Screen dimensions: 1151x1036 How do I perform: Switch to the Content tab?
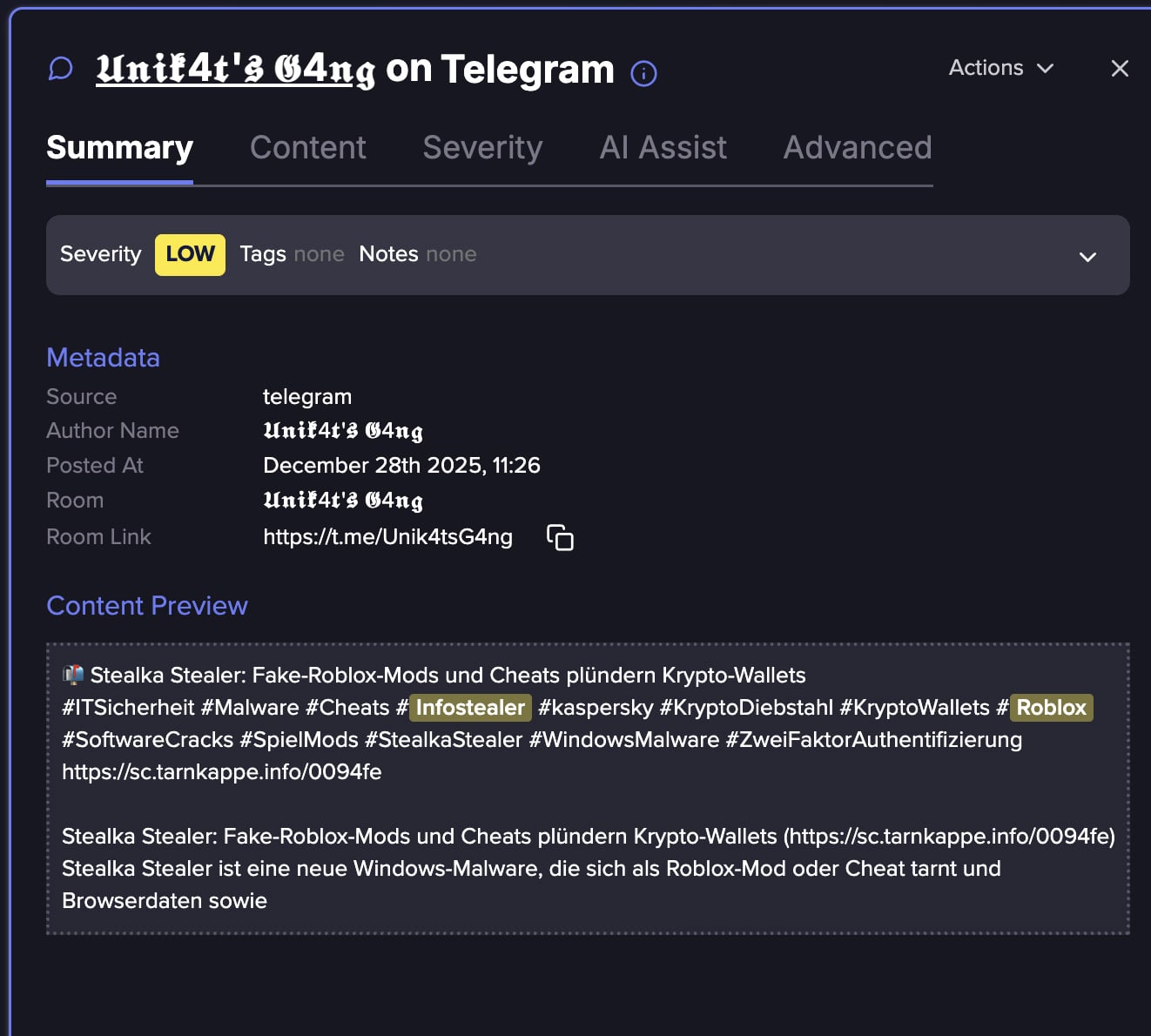point(307,148)
